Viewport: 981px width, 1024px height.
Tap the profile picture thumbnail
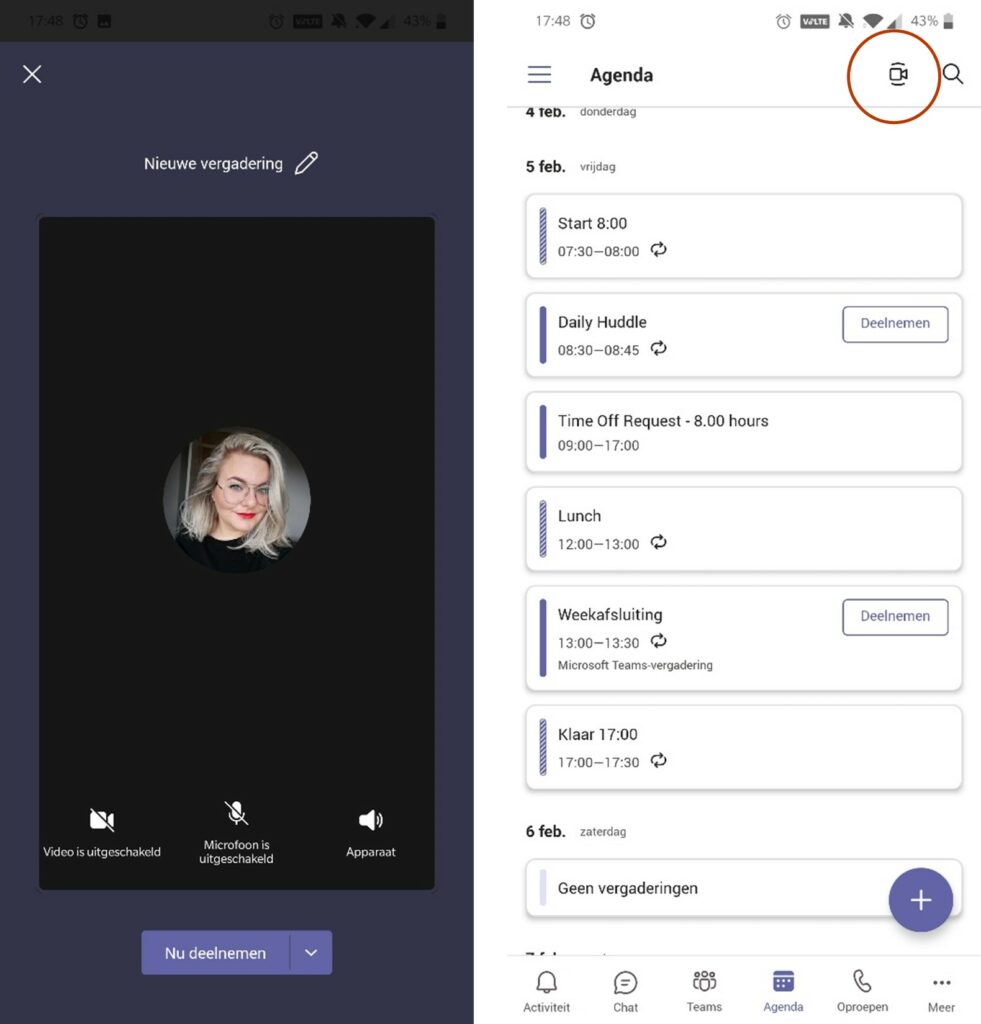pos(236,500)
